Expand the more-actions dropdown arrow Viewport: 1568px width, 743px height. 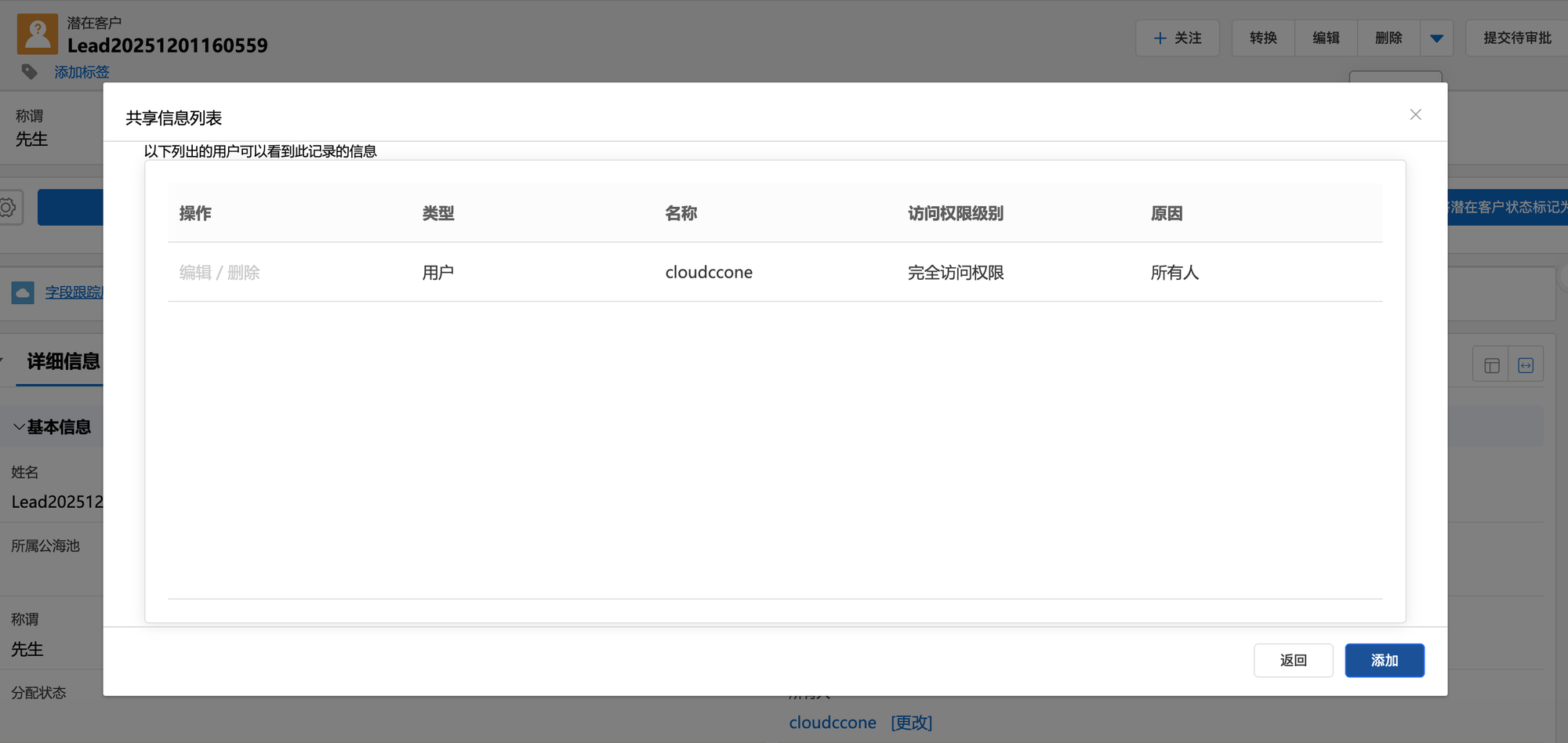[1436, 38]
